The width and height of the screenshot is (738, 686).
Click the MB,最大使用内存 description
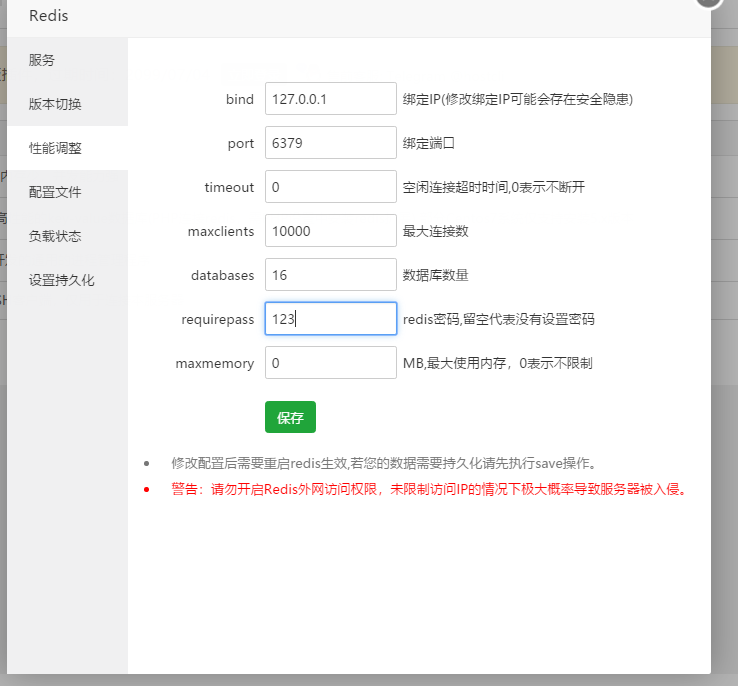pos(497,363)
